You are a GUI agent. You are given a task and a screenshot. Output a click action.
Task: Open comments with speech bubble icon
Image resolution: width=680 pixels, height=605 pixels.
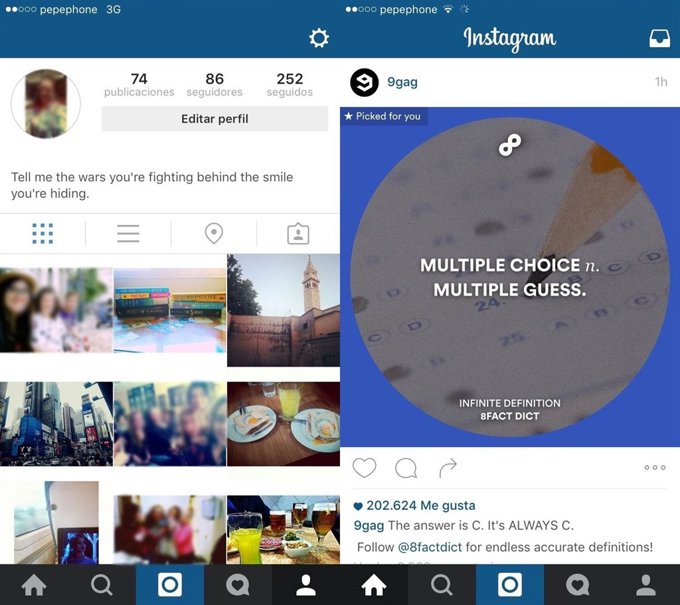pyautogui.click(x=406, y=468)
